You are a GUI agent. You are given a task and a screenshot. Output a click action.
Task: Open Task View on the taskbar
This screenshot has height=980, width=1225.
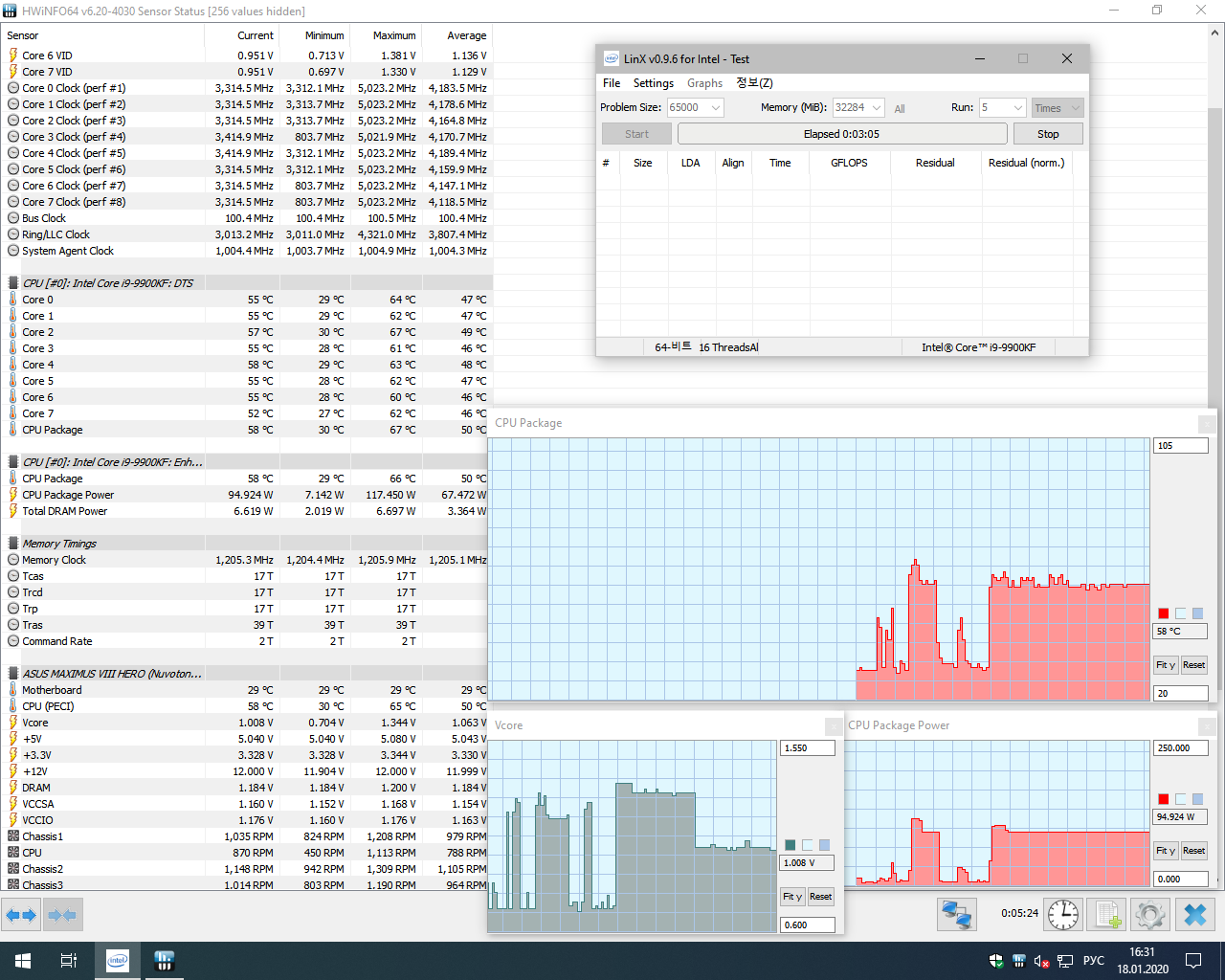(x=69, y=961)
